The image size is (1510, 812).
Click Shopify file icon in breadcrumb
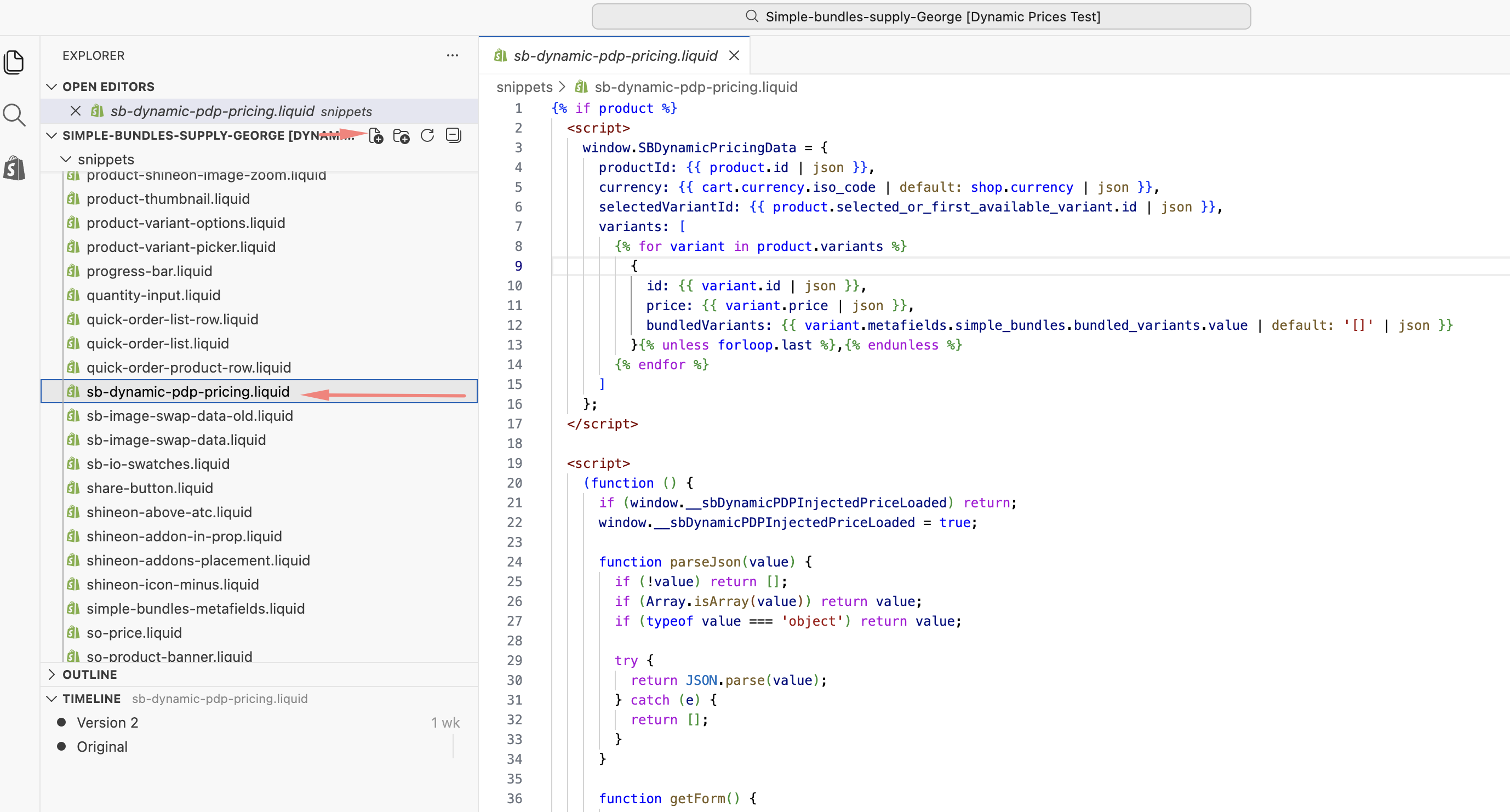click(581, 87)
